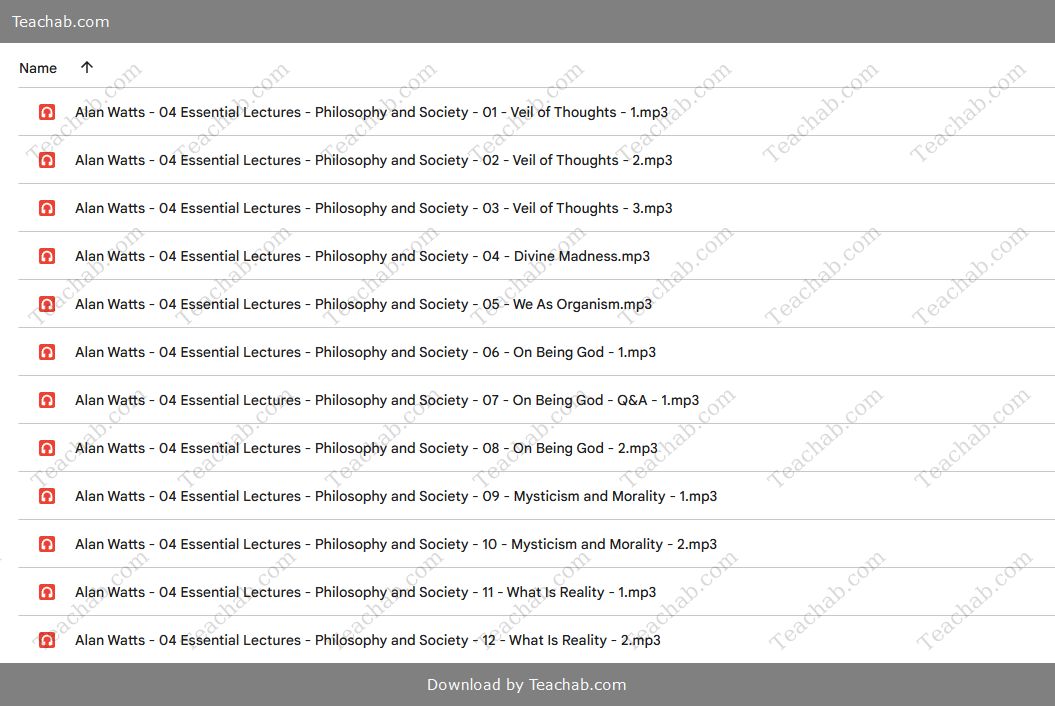Select file 08 - On Being God - 2.mp3
Screen dimensions: 1055x706
tap(367, 448)
